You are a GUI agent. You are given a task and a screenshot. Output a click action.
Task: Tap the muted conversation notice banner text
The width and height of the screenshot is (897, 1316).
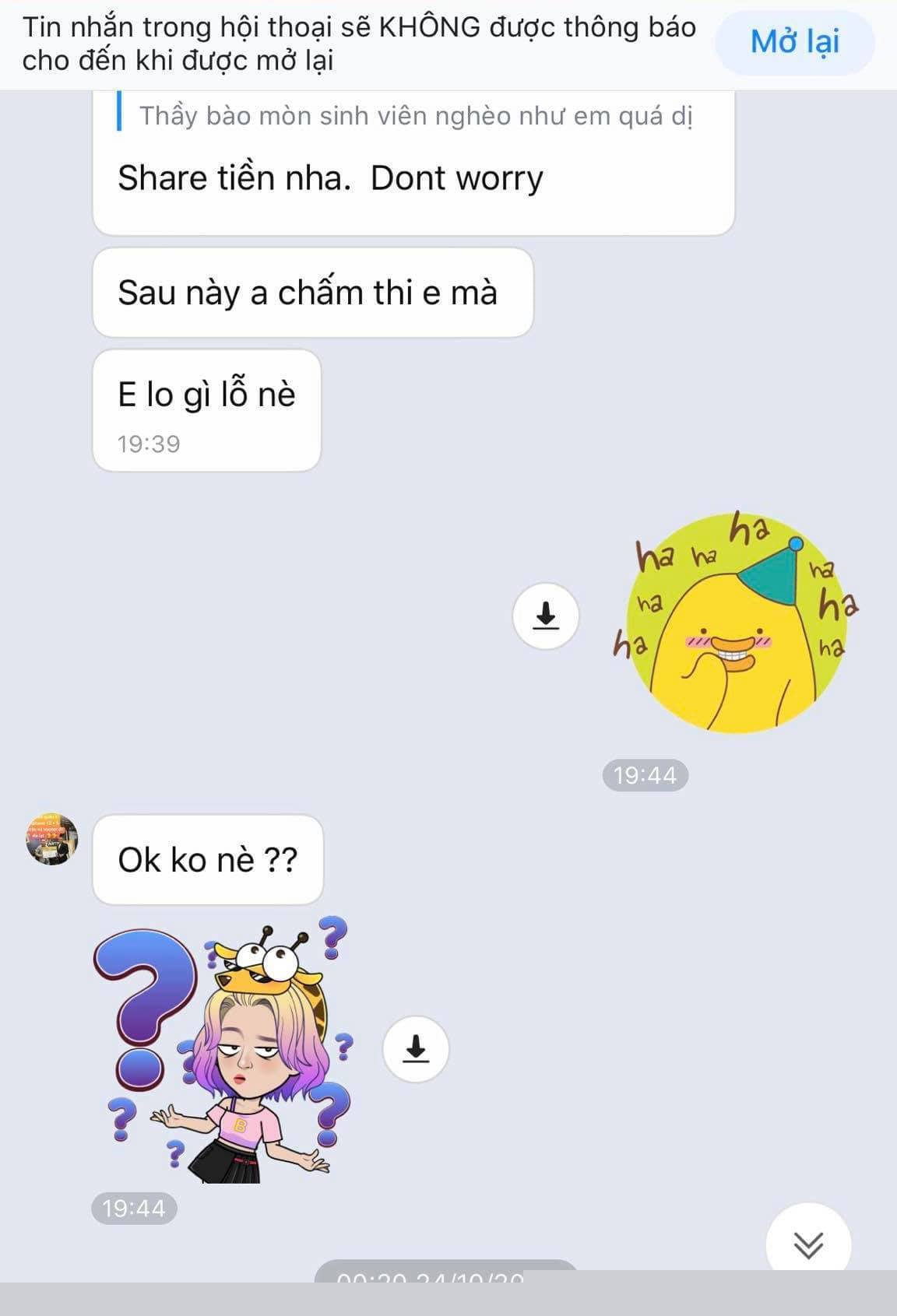tap(358, 44)
